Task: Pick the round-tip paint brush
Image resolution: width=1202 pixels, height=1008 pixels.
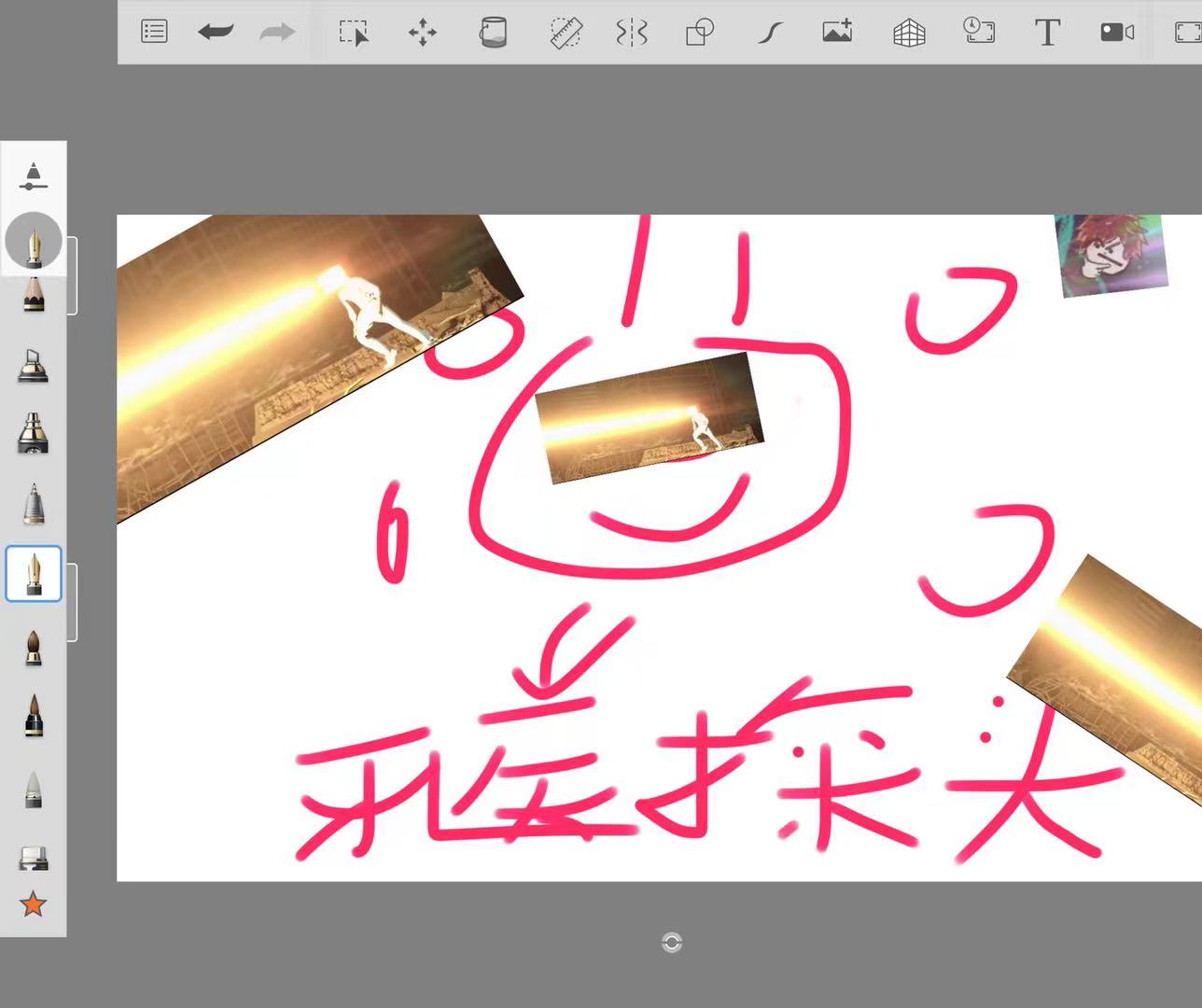Action: [x=34, y=648]
